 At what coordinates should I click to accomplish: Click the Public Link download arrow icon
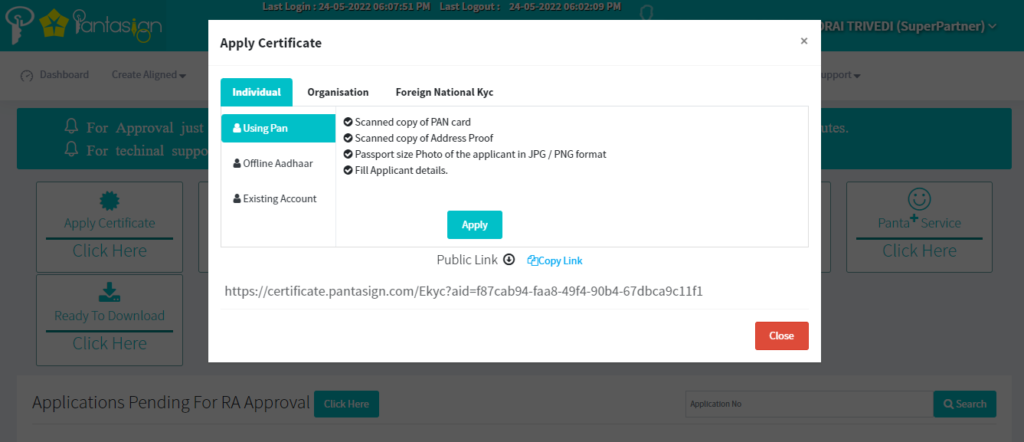509,260
